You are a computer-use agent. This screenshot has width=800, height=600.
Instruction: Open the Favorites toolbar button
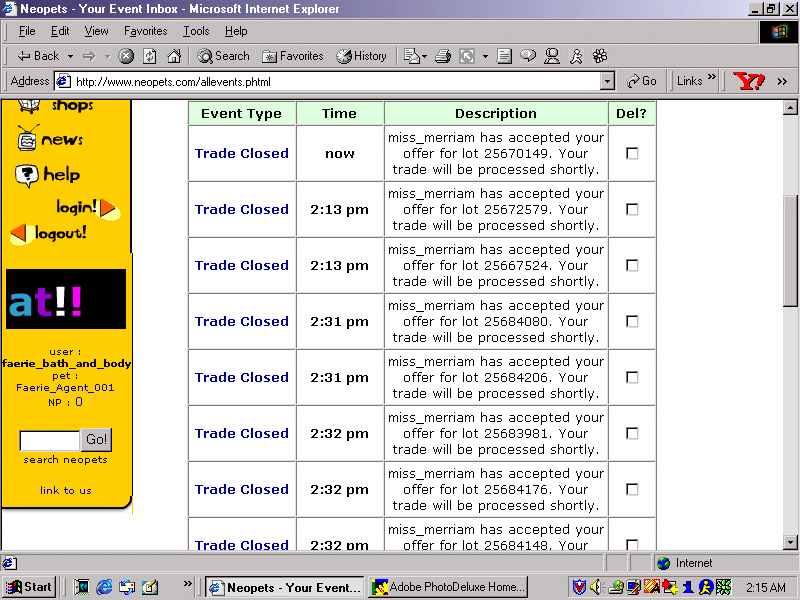coord(292,56)
